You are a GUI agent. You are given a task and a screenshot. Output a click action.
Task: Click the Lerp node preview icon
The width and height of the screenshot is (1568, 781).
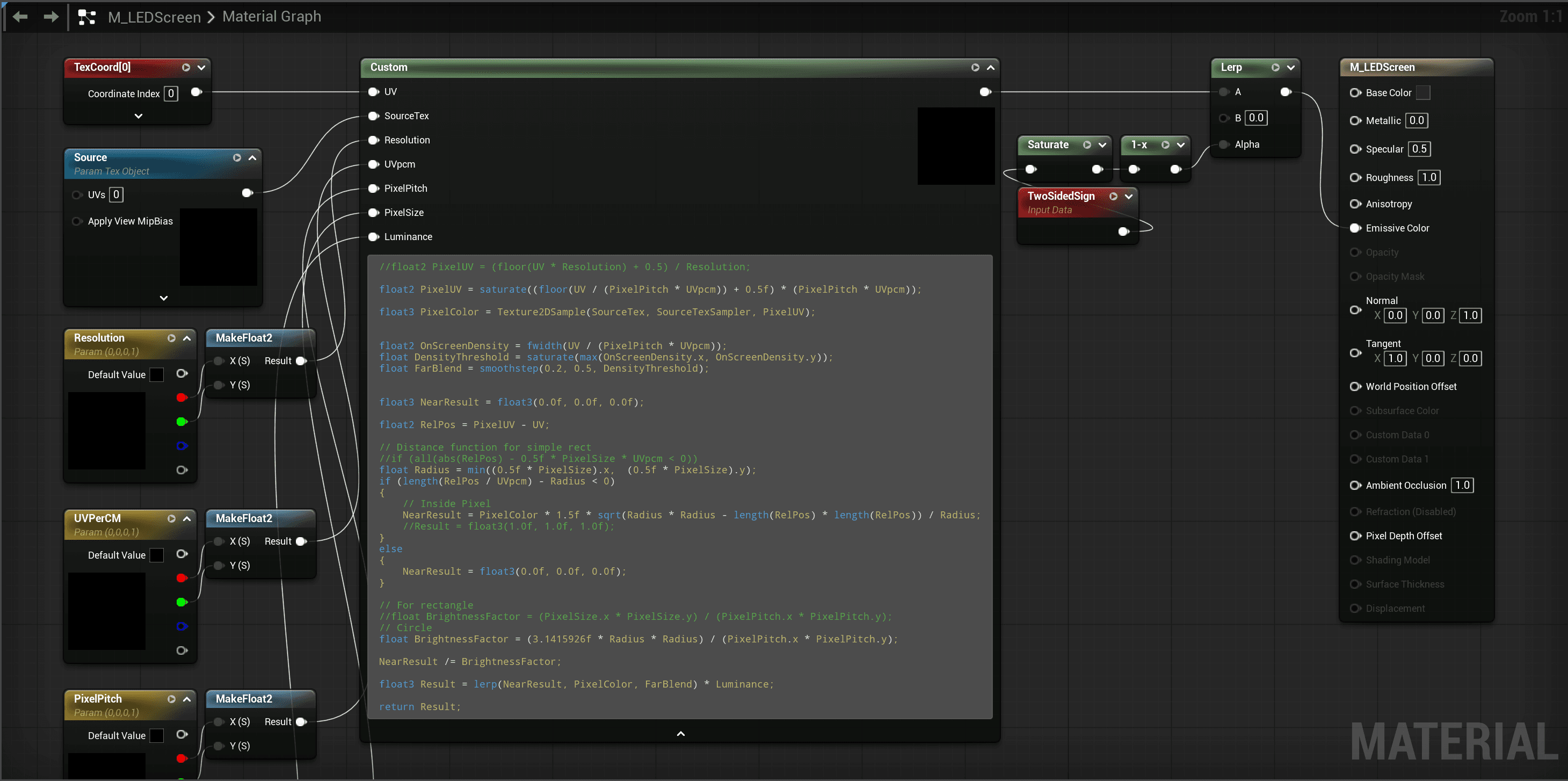pos(1275,68)
